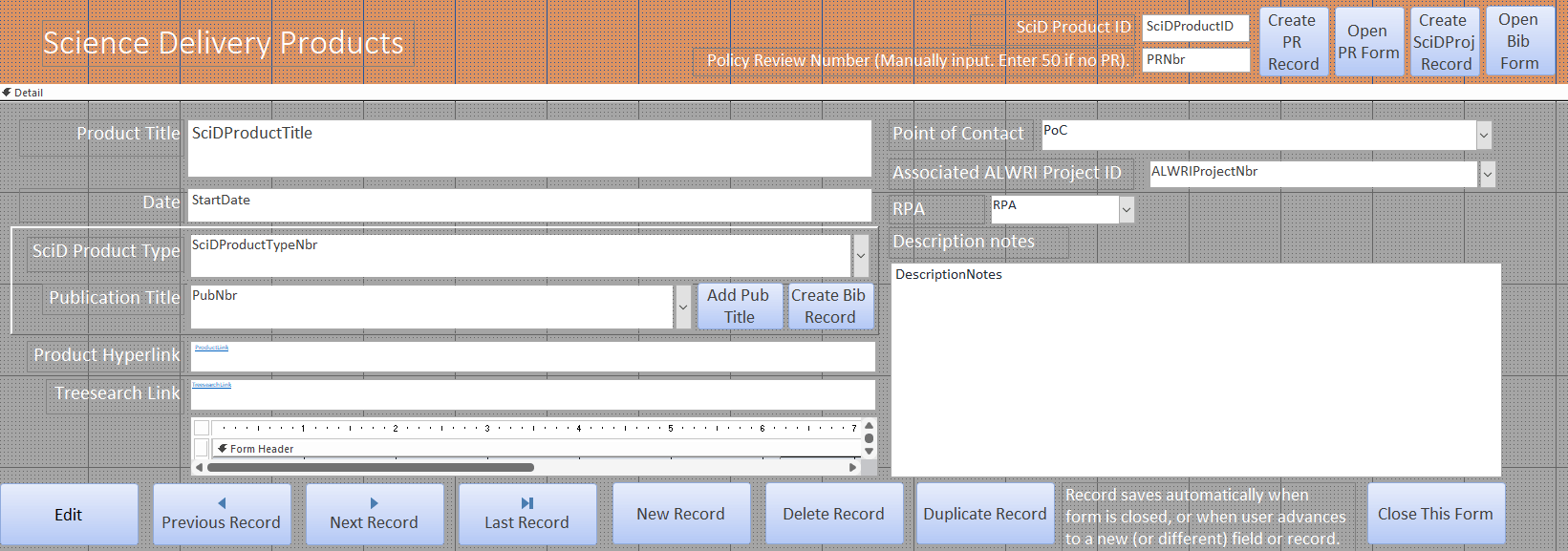
Task: Select the Detail section bar
Action: 784,93
